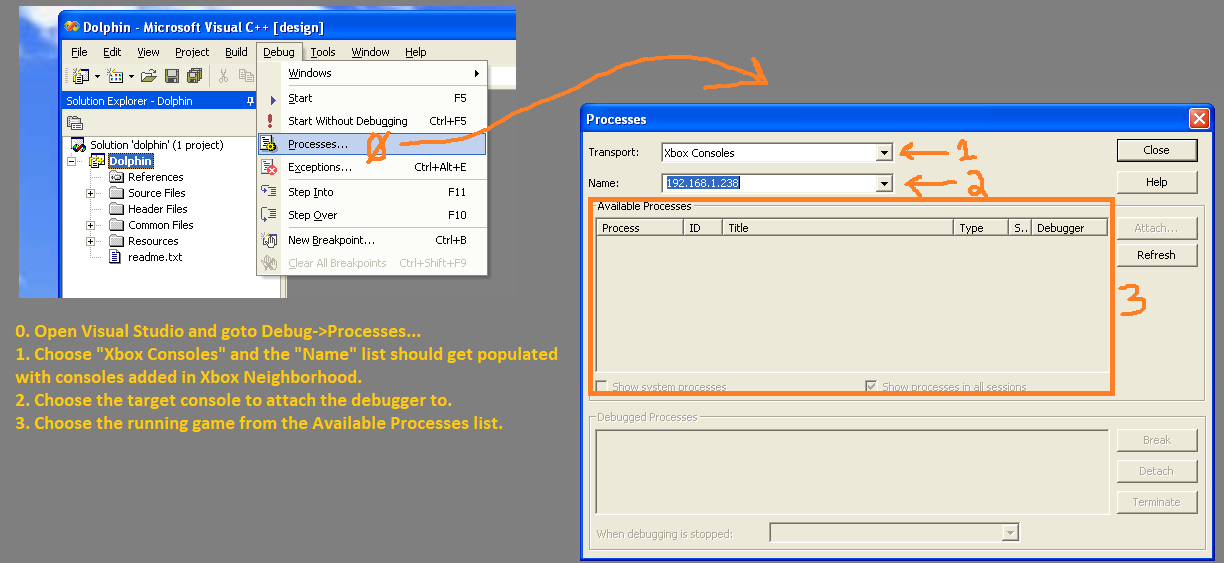Image resolution: width=1224 pixels, height=563 pixels.
Task: Click the Save All toolbar icon
Action: click(x=194, y=76)
